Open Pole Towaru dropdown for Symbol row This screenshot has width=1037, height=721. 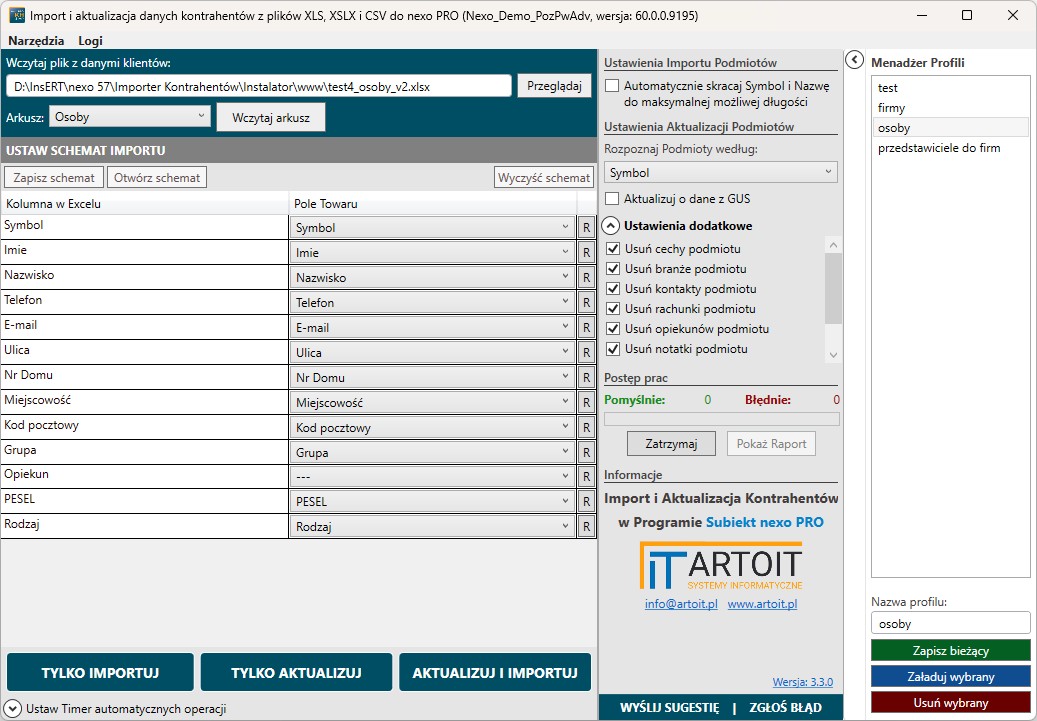(432, 228)
